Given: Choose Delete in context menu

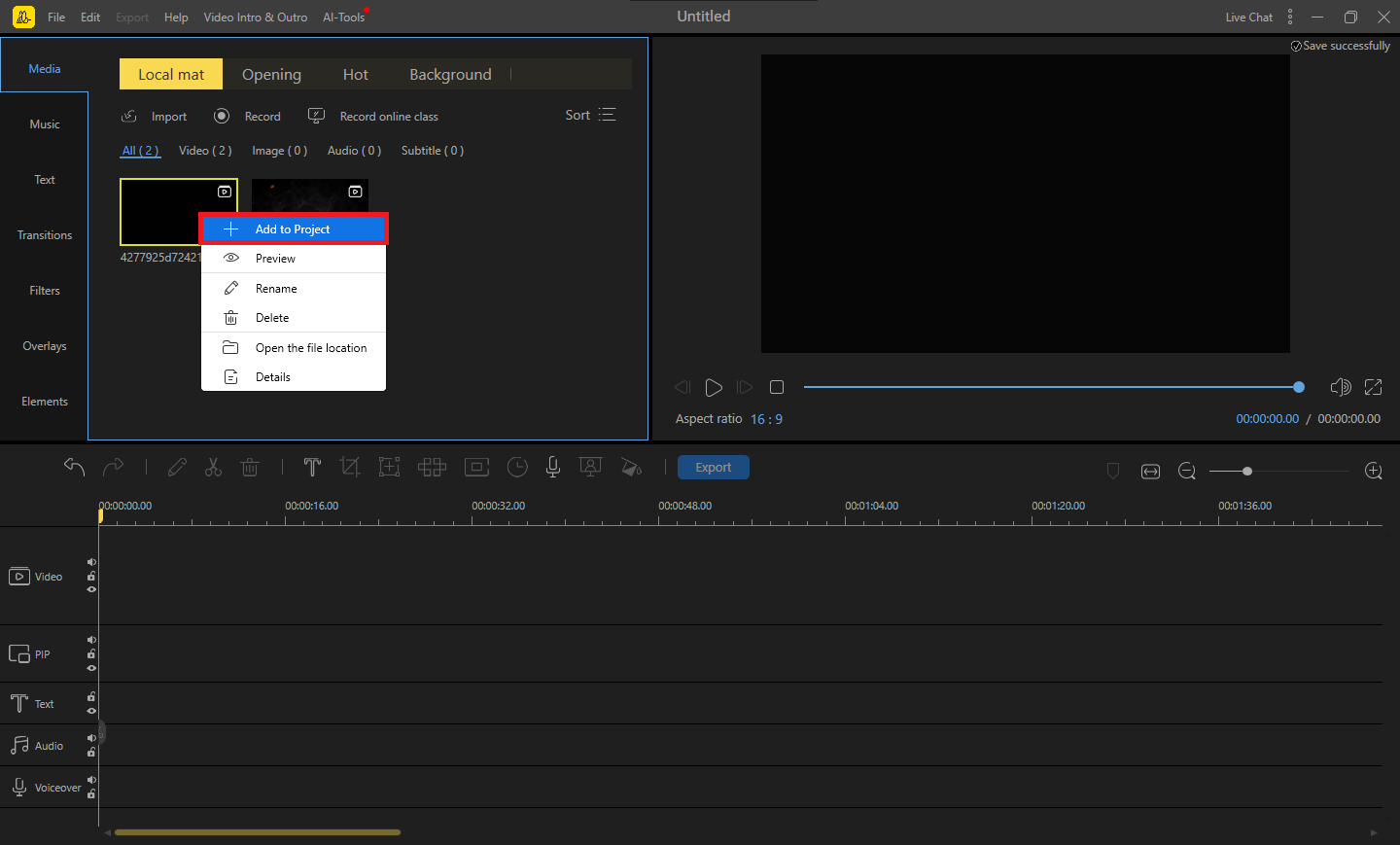Looking at the screenshot, I should click(294, 318).
